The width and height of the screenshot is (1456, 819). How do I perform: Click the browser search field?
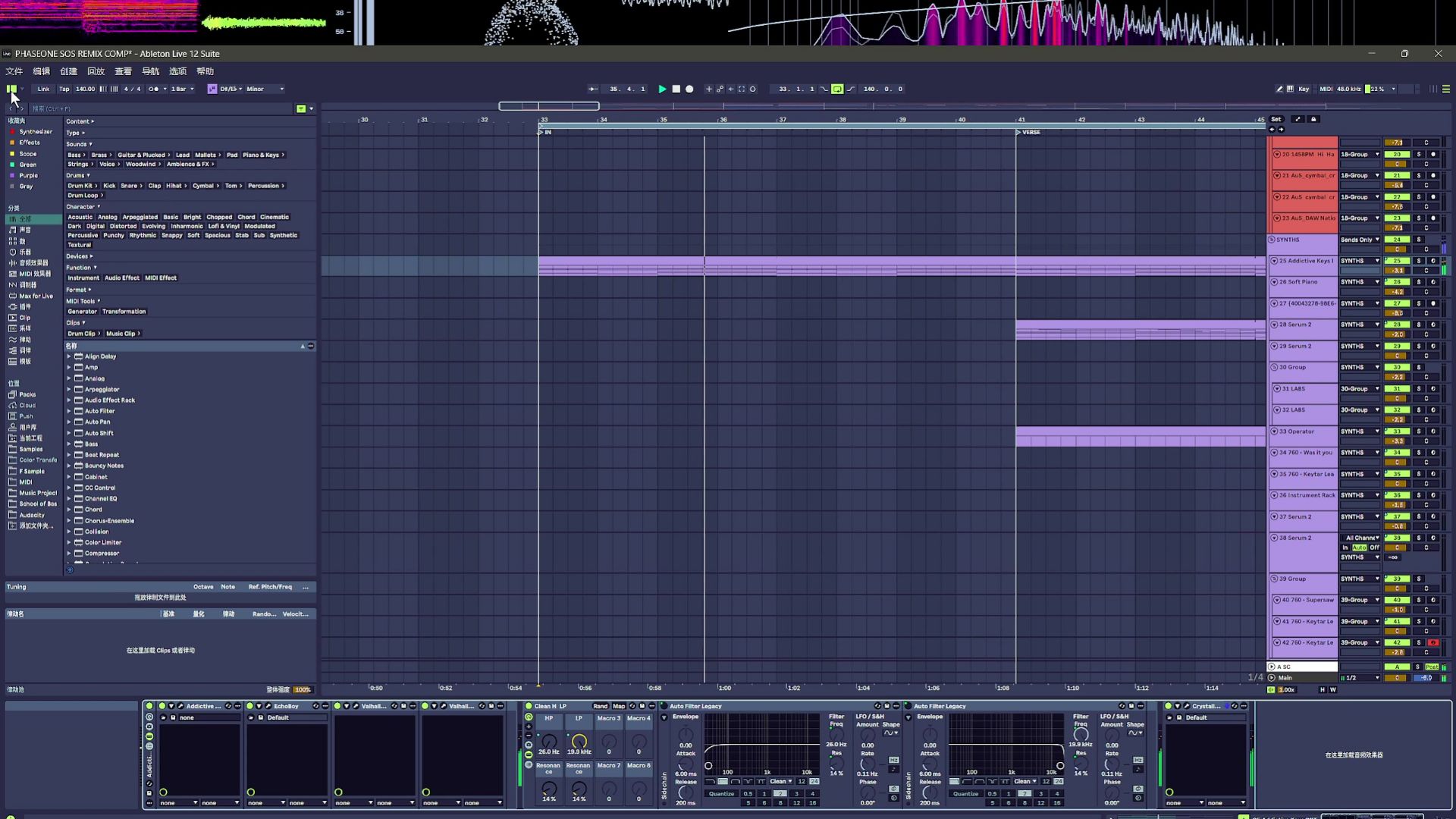pyautogui.click(x=161, y=108)
